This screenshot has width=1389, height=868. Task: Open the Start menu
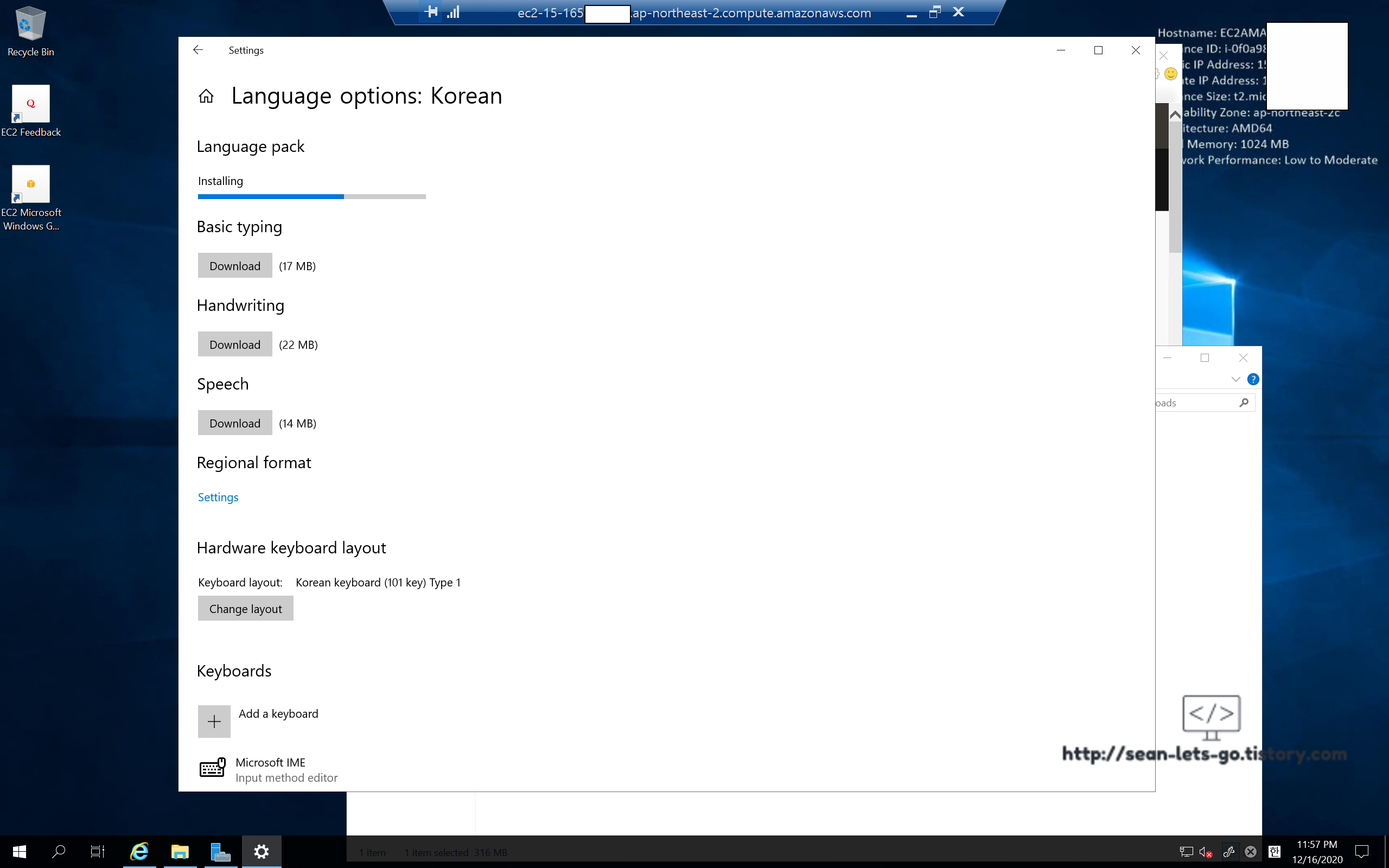tap(19, 851)
